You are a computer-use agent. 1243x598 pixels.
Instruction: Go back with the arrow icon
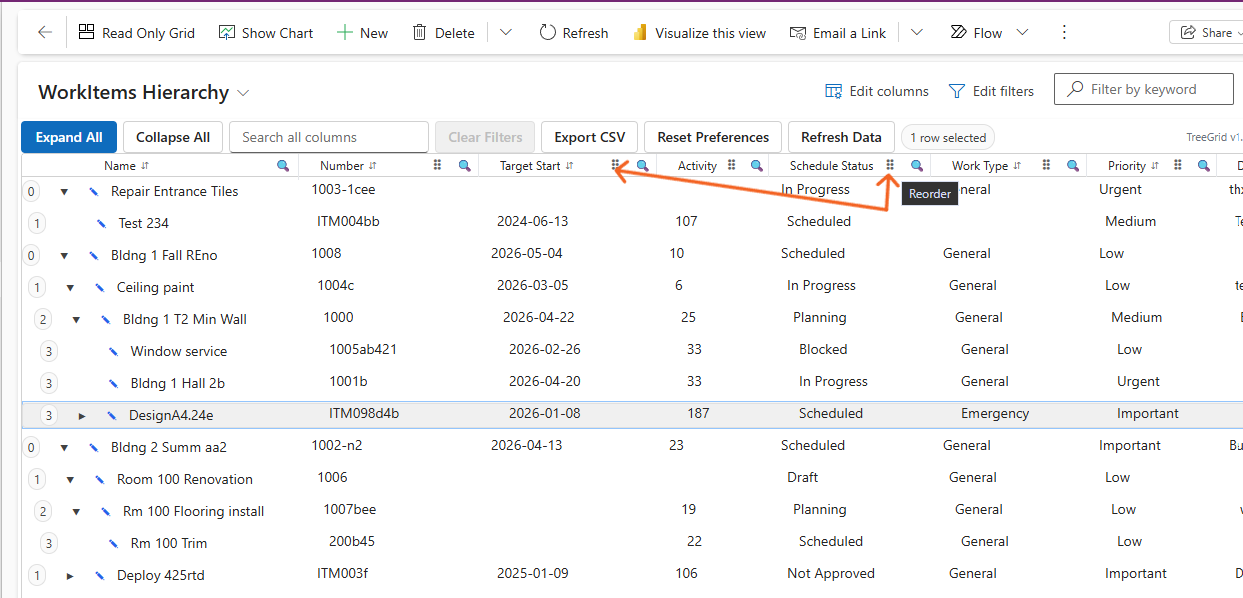coord(44,33)
